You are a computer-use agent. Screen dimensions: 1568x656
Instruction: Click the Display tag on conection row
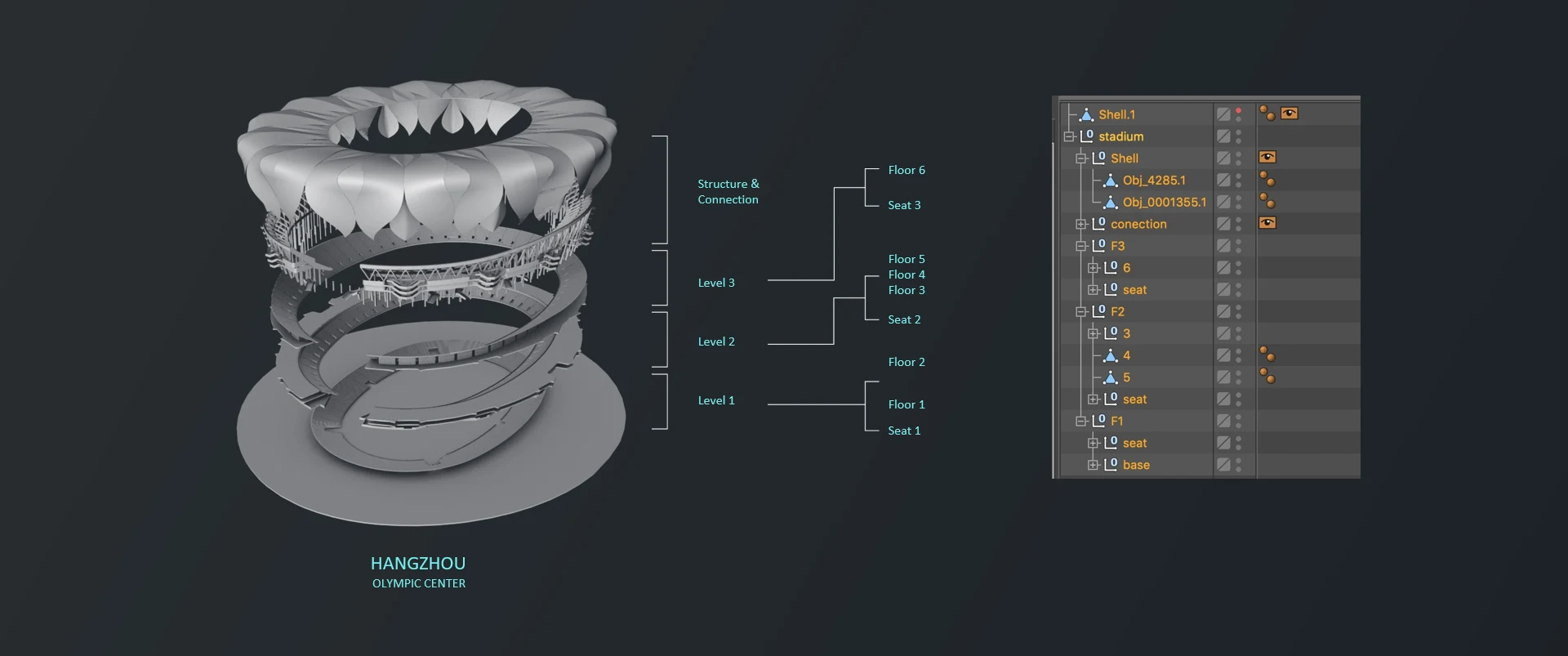1267,222
